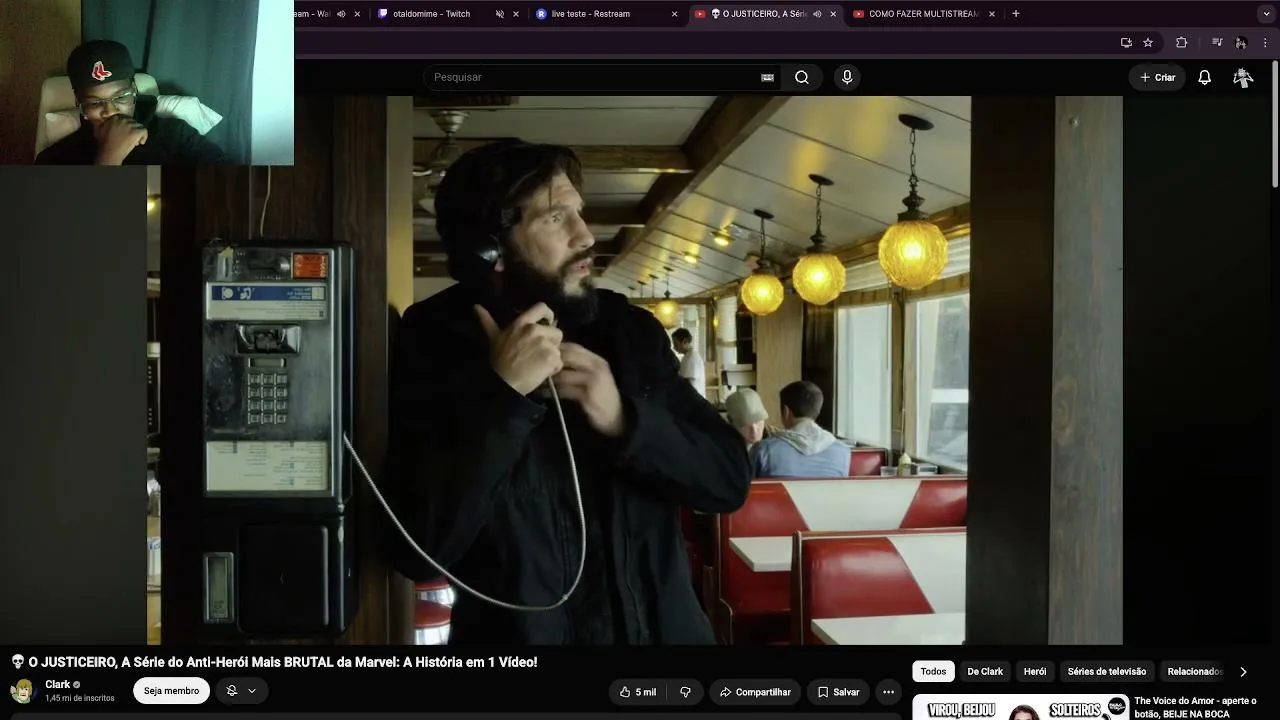The width and height of the screenshot is (1280, 720).
Task: Dislike the video
Action: click(685, 691)
